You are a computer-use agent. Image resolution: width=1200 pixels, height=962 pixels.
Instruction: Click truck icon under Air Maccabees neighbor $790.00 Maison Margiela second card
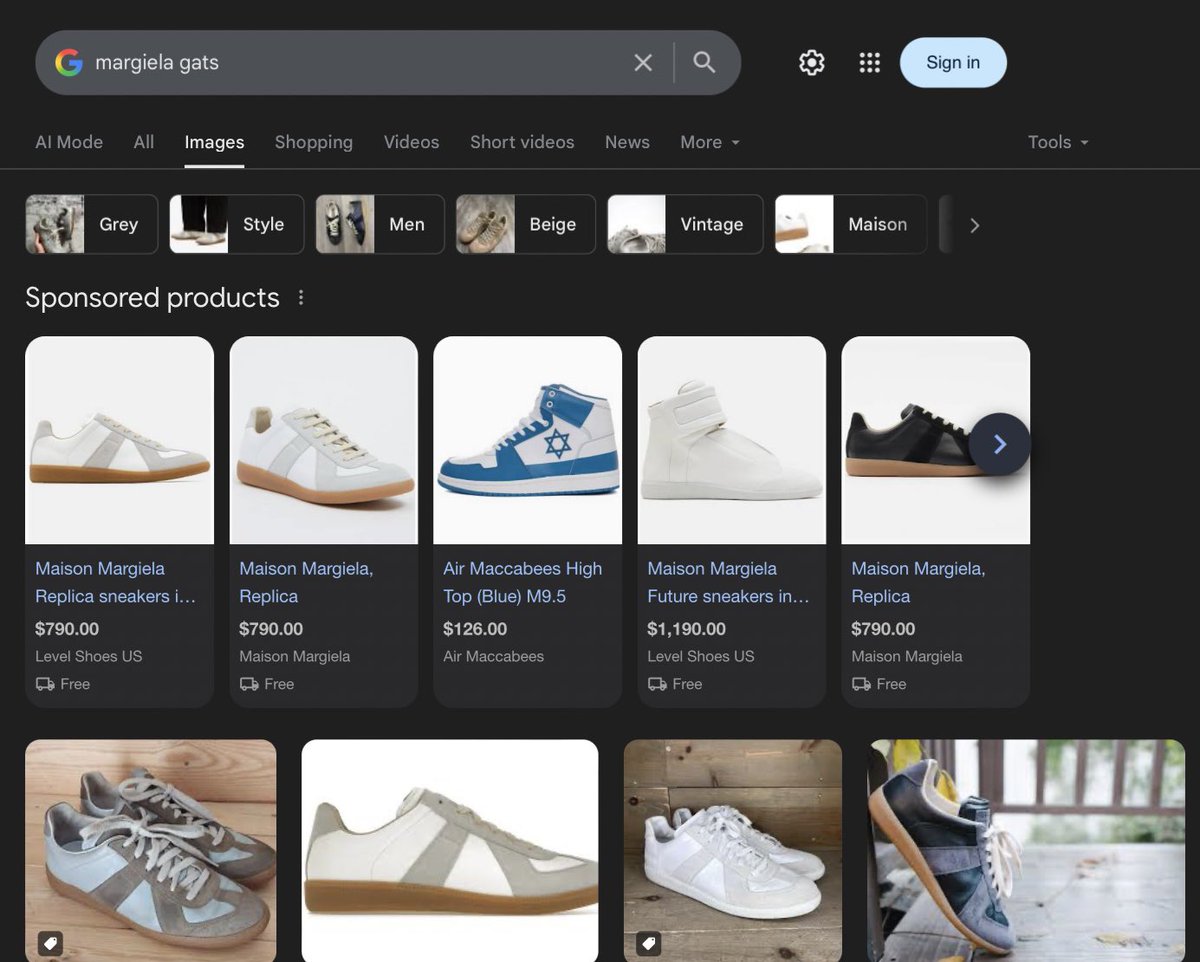249,684
